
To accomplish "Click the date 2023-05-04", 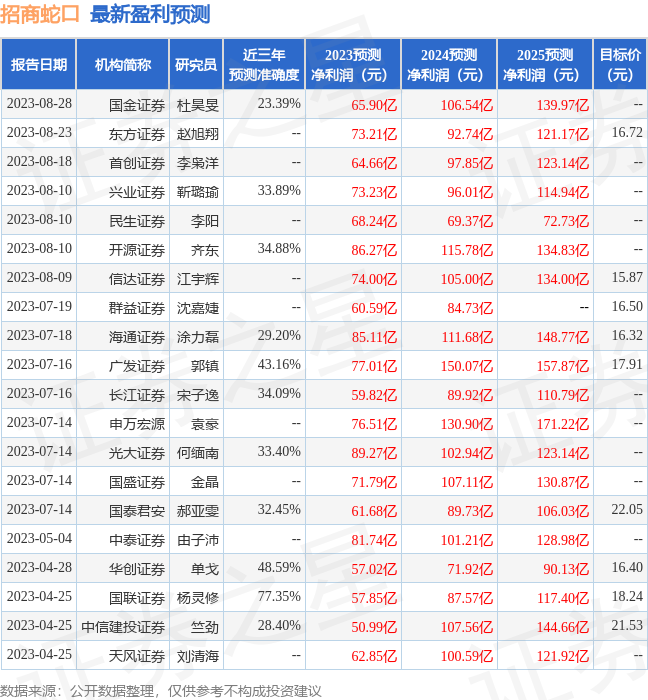I will [39, 539].
